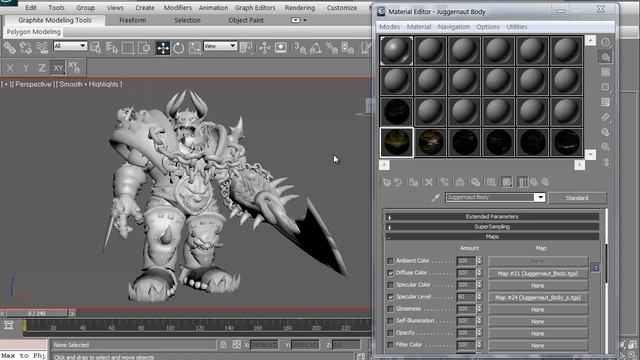Open the Map #24 Juggernaut_Body_s.tga specular map button

click(538, 298)
